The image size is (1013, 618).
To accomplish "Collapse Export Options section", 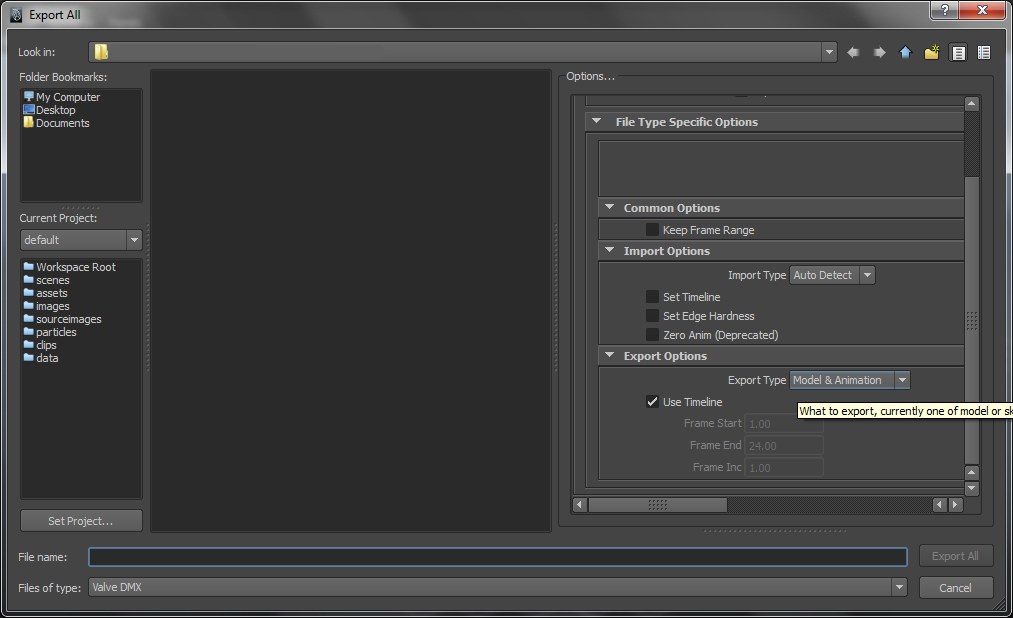I will [x=609, y=355].
